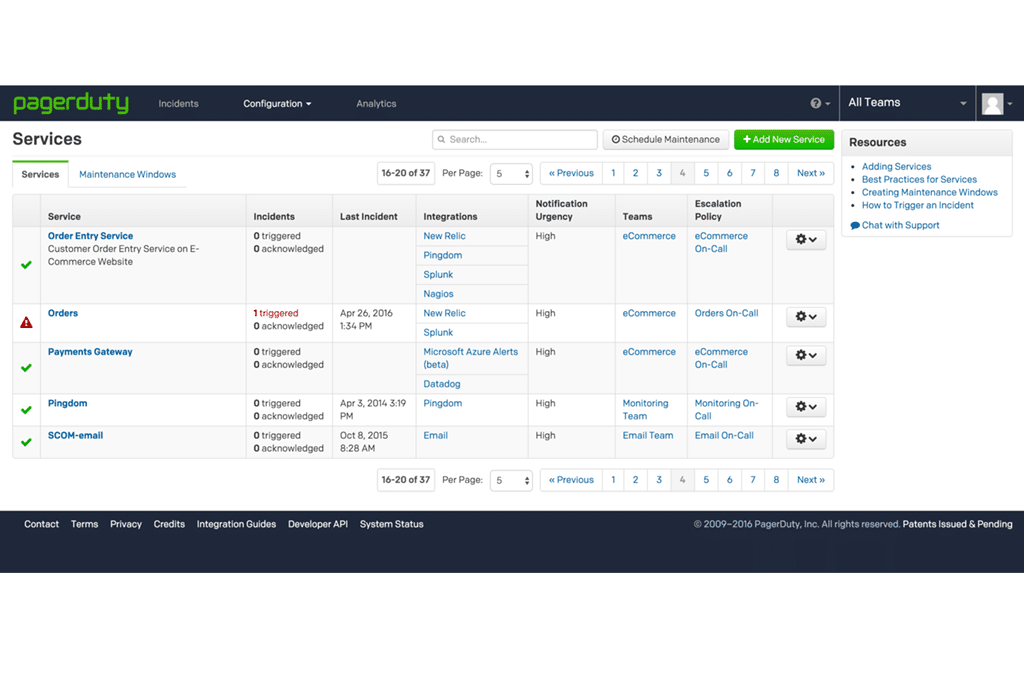Open the Email integration link
Viewport: 1024px width, 683px height.
point(436,435)
